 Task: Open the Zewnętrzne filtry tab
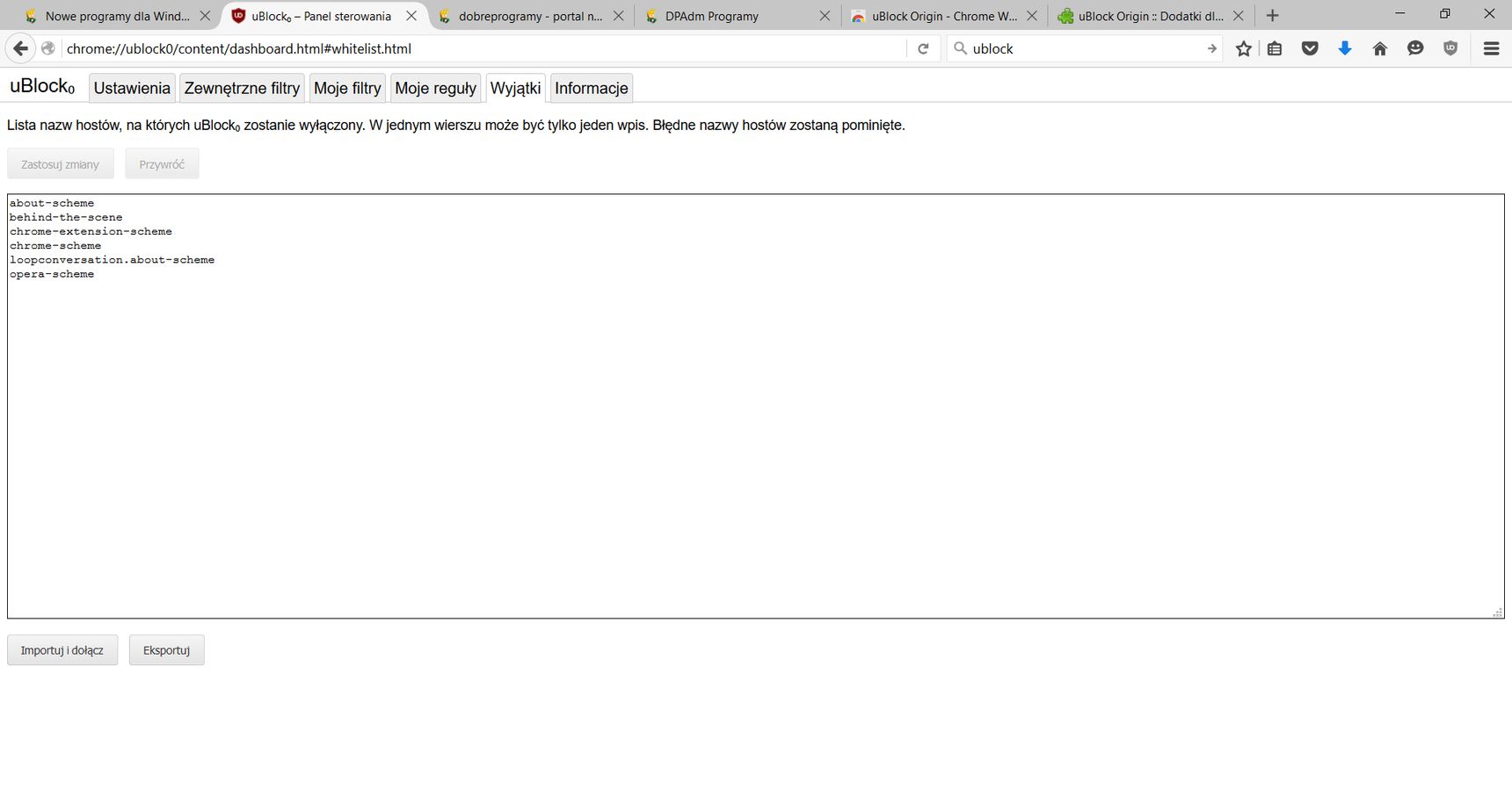(242, 88)
